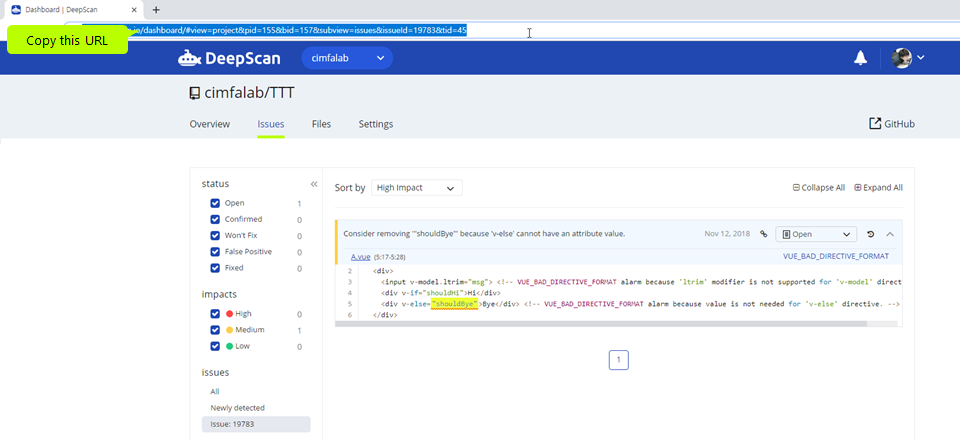Uncheck the Open status checkbox
This screenshot has width=960, height=440.
pos(215,203)
